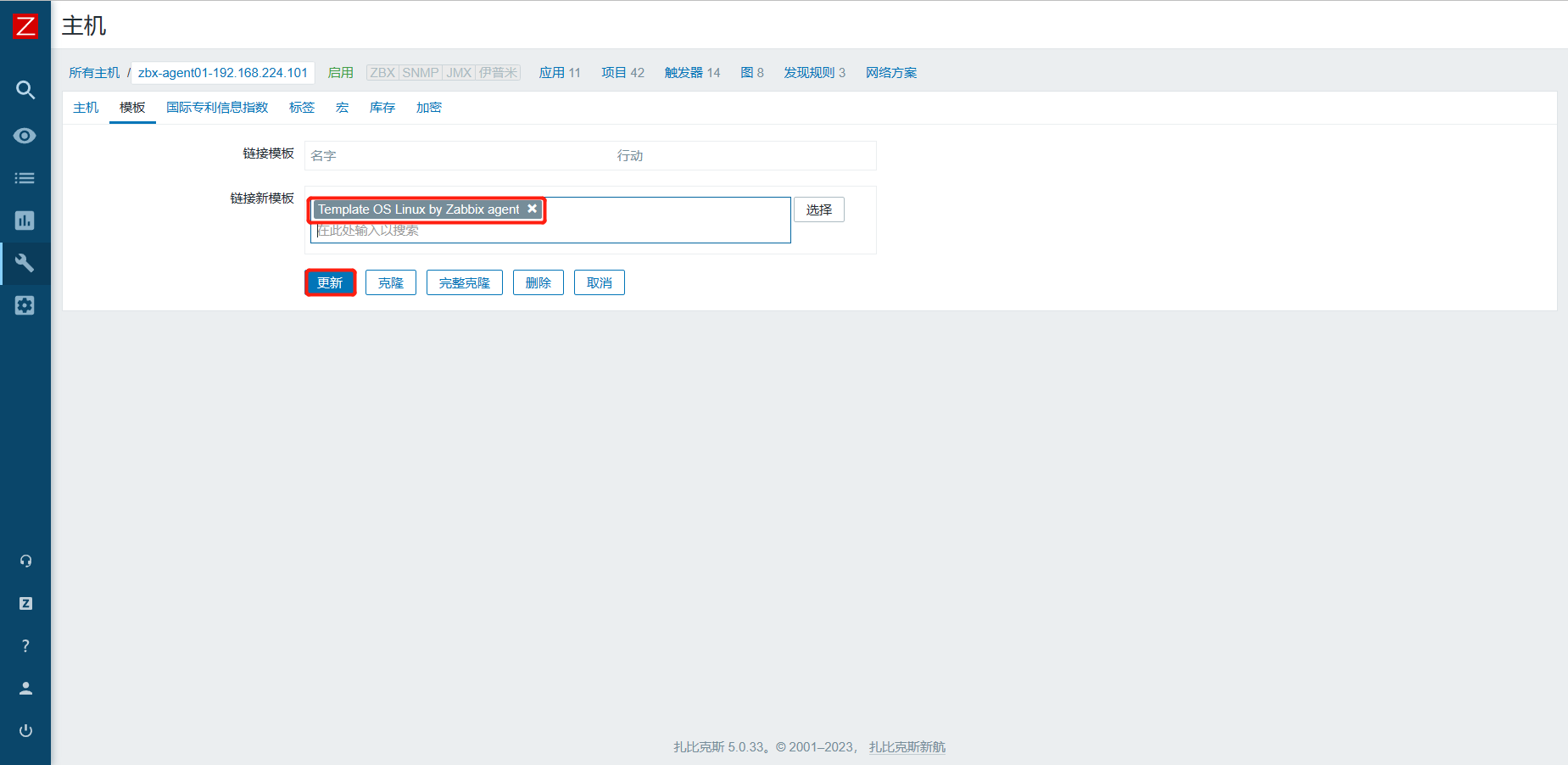This screenshot has width=1568, height=765.
Task: Click the 链接模板 label
Action: pyautogui.click(x=268, y=154)
